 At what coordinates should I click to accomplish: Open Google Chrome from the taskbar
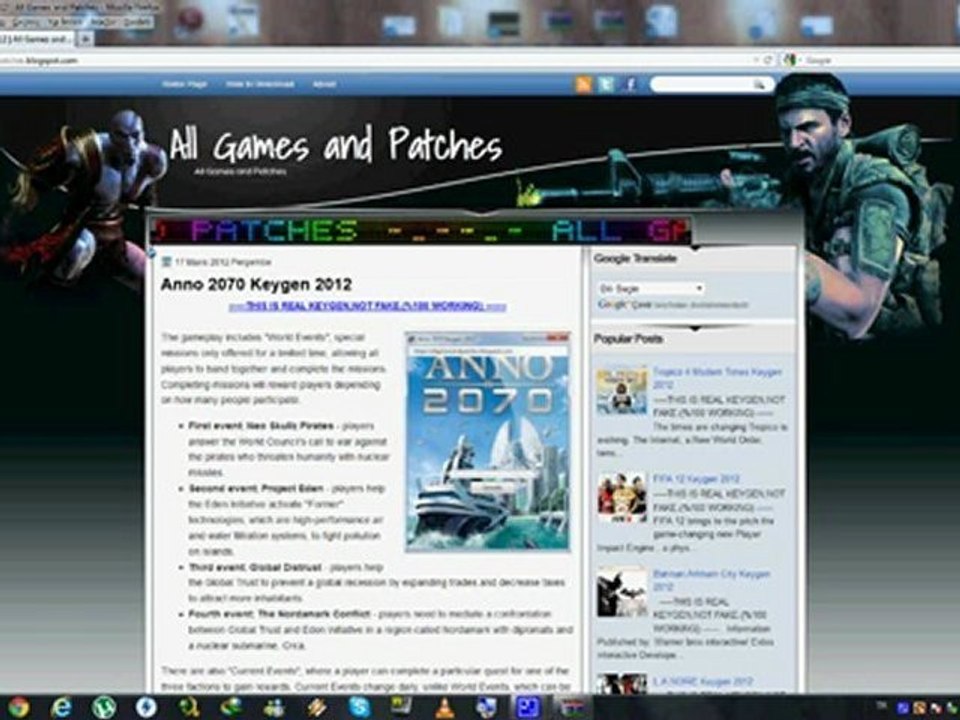tap(18, 707)
